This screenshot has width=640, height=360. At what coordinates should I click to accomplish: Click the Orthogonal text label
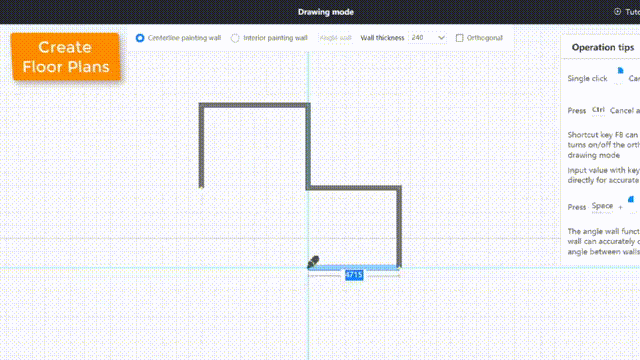(x=484, y=38)
